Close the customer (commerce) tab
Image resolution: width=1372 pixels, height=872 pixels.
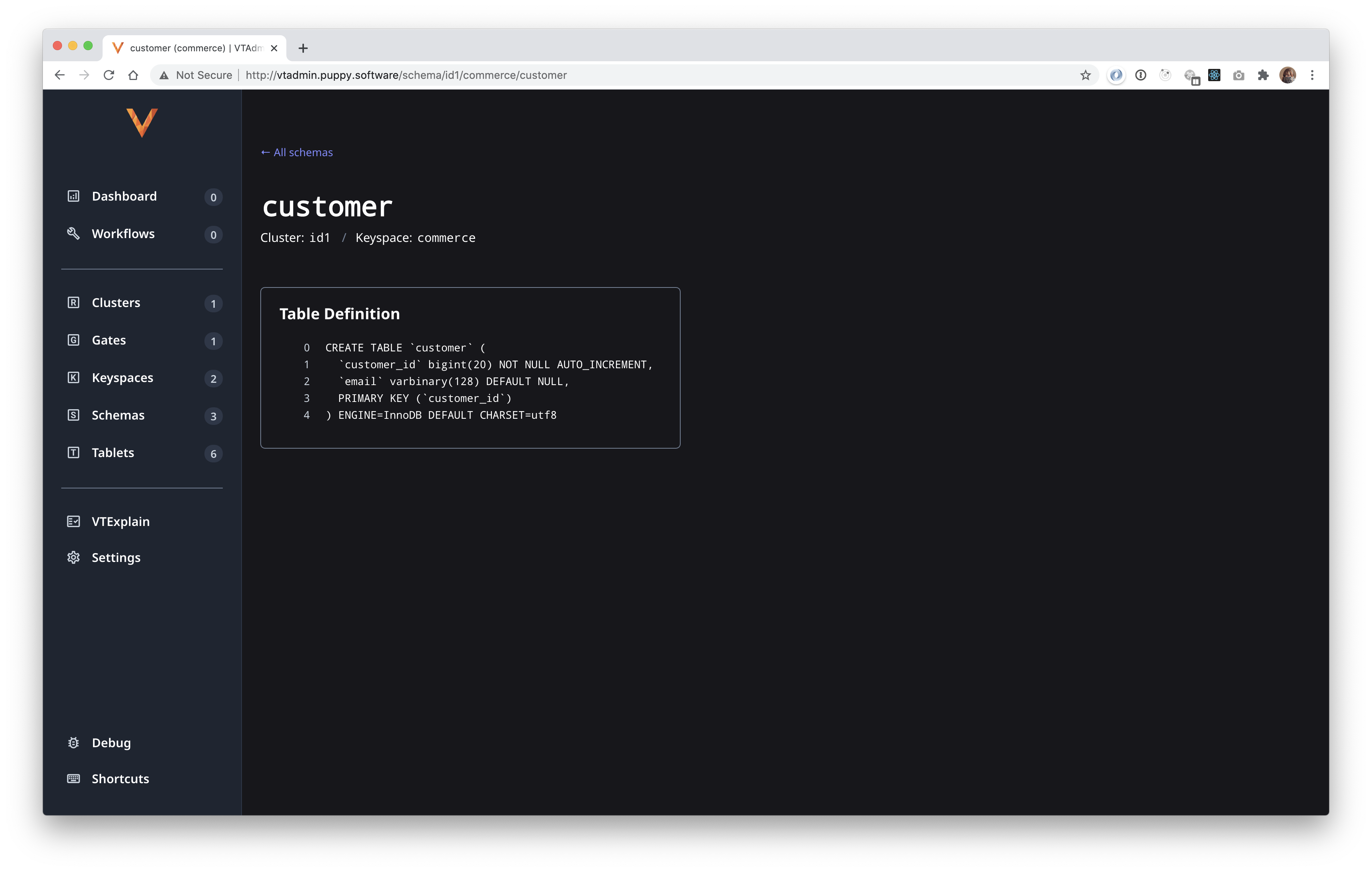click(274, 48)
